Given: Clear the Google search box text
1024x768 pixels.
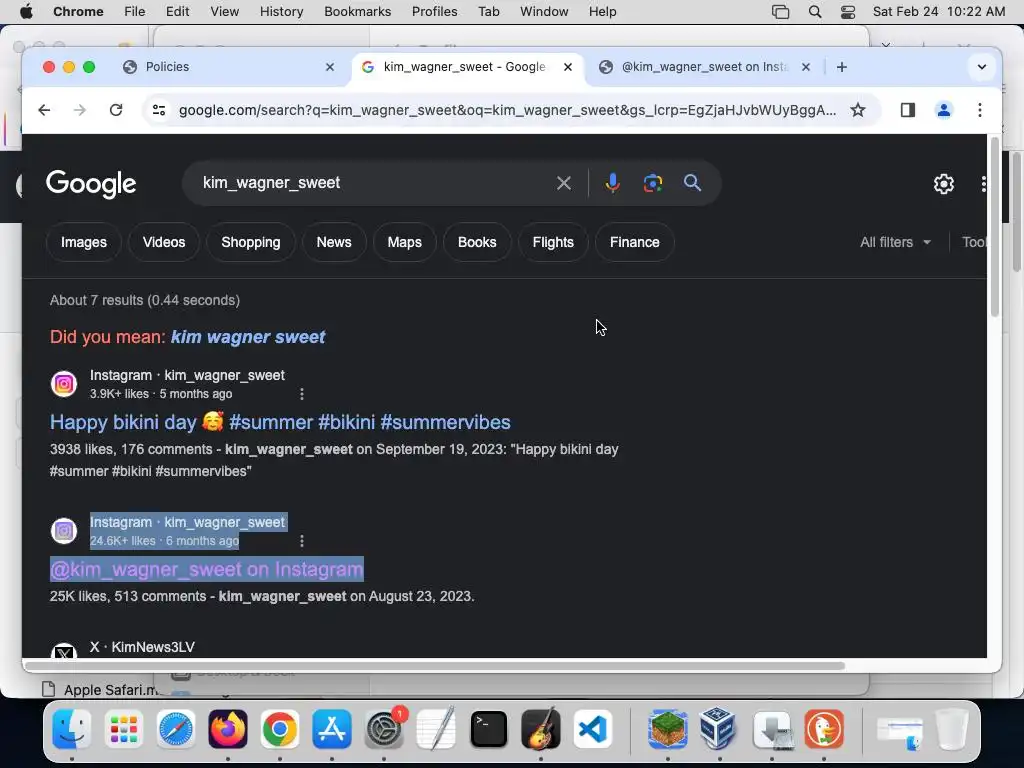Looking at the screenshot, I should tap(564, 183).
